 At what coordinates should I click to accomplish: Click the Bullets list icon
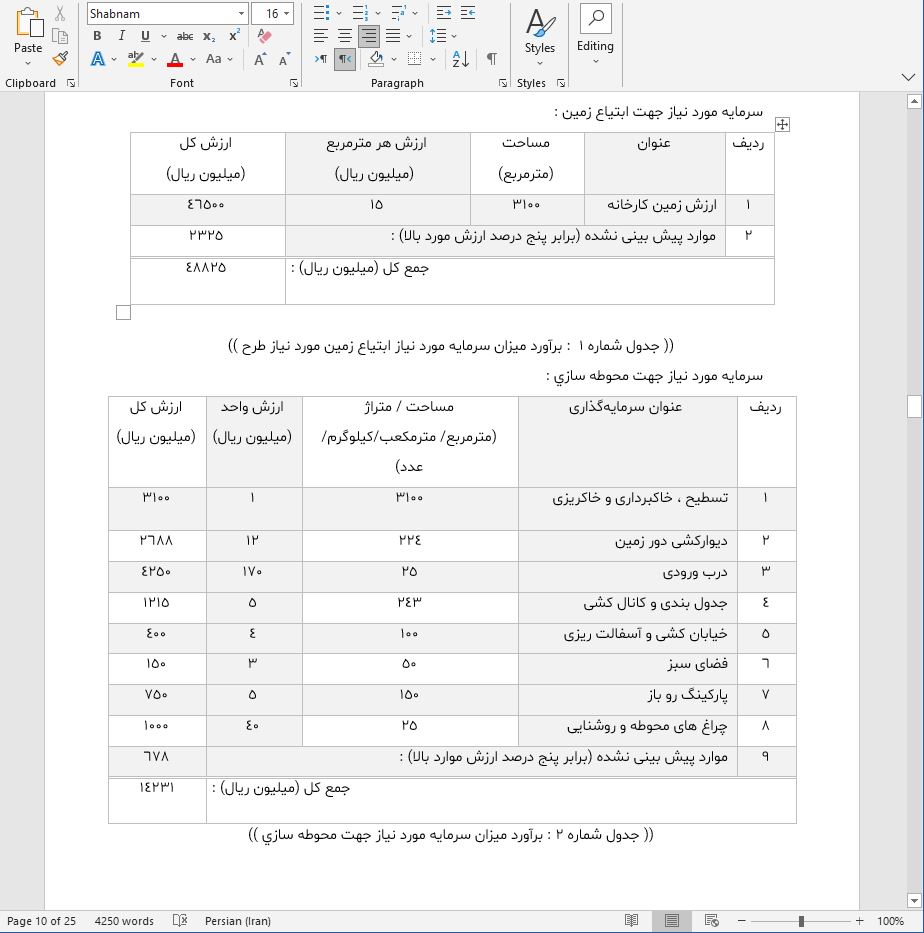tap(321, 12)
